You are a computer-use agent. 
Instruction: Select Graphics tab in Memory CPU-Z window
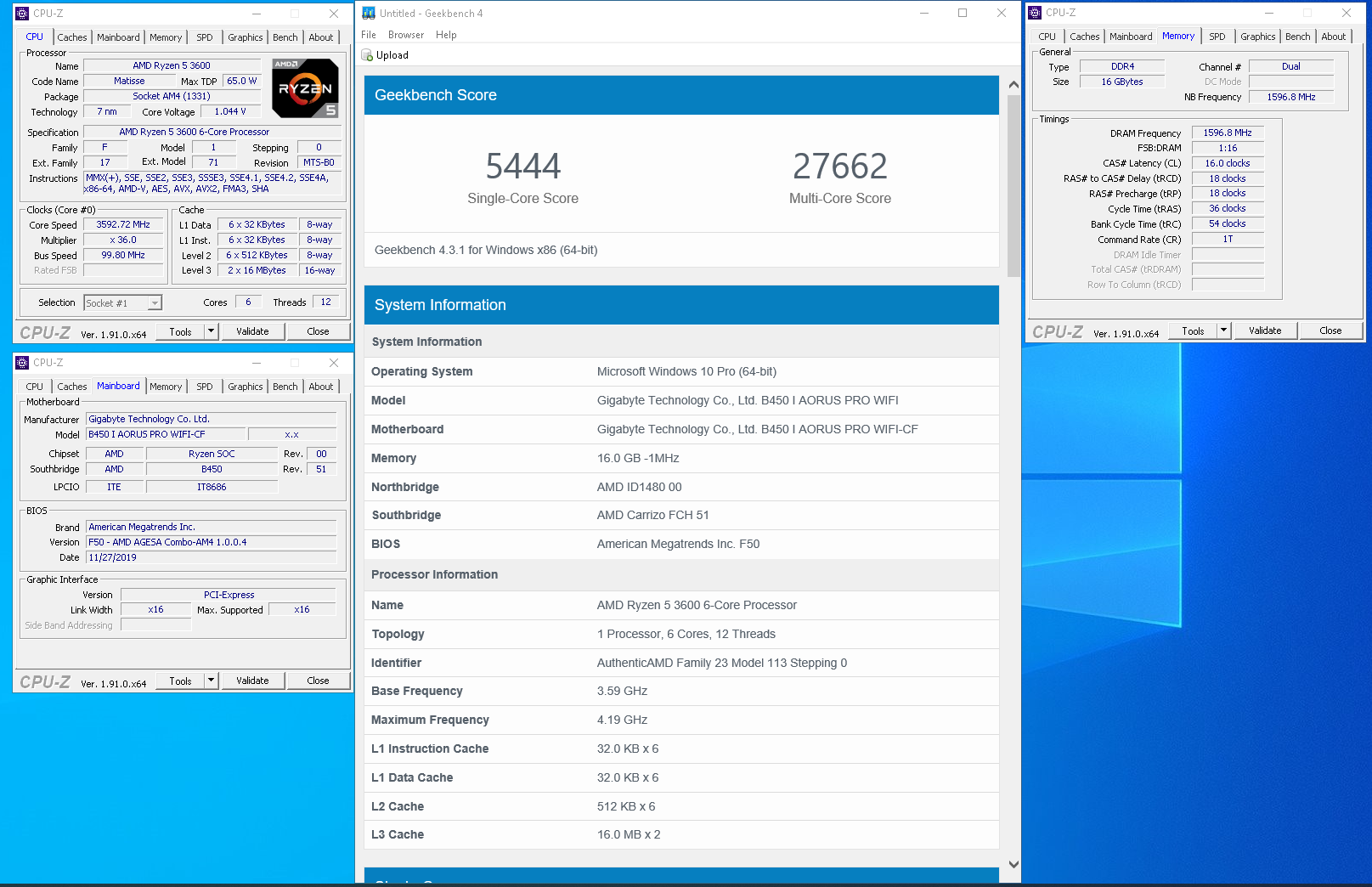pos(1258,37)
